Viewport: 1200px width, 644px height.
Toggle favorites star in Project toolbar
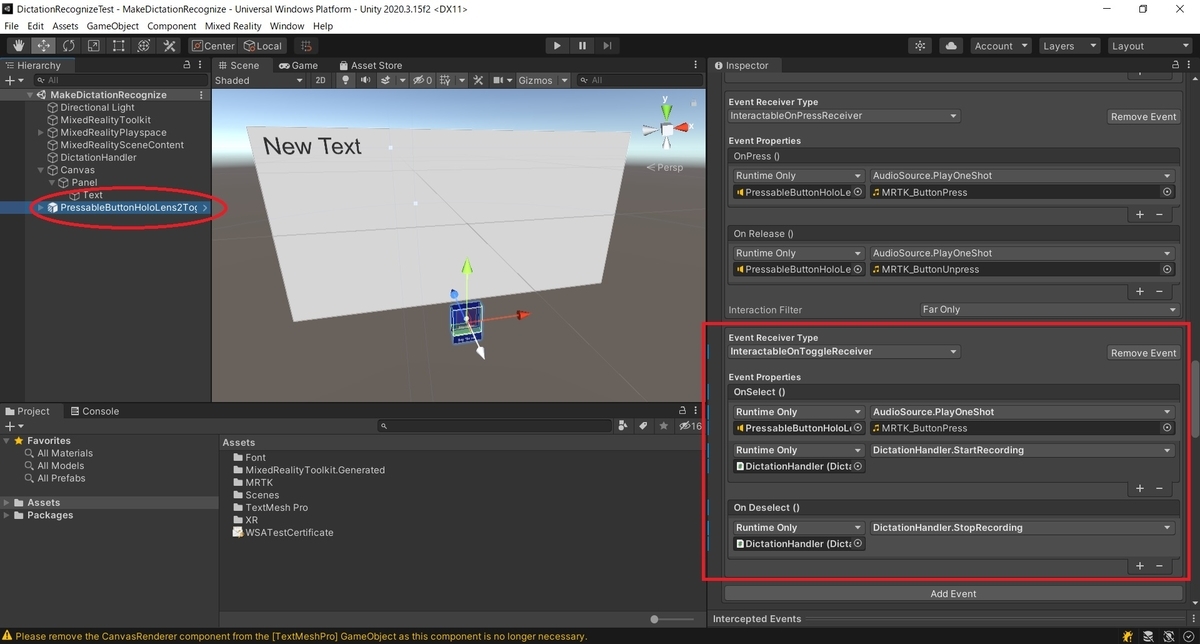click(x=664, y=426)
